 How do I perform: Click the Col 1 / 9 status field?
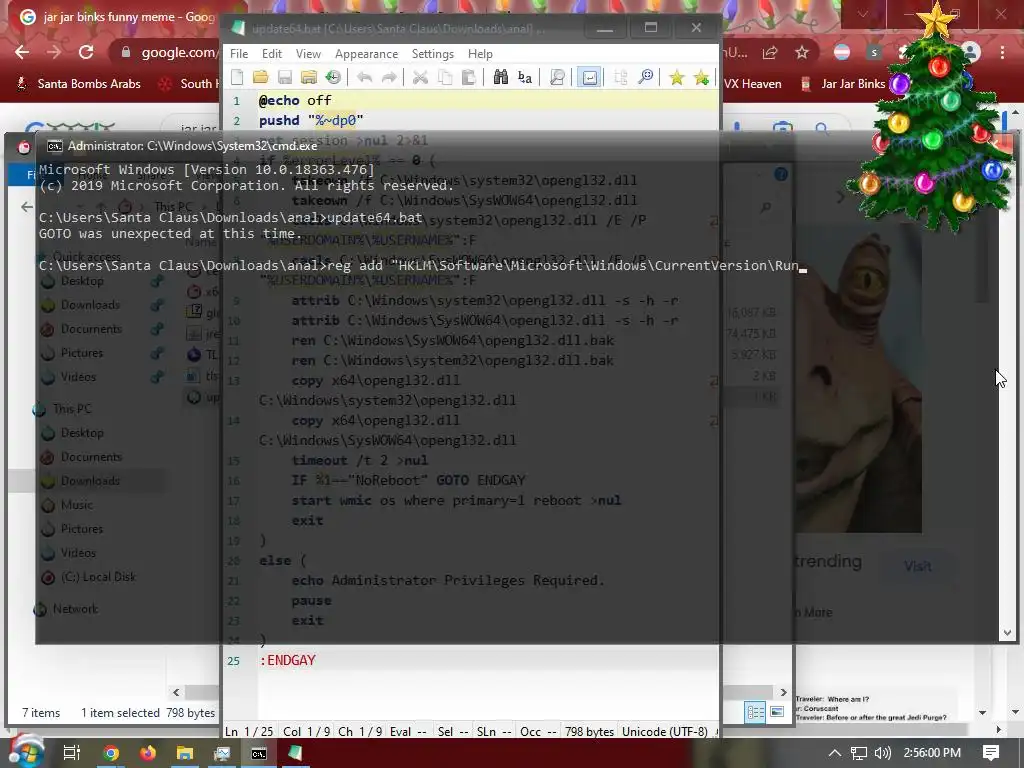pos(307,731)
